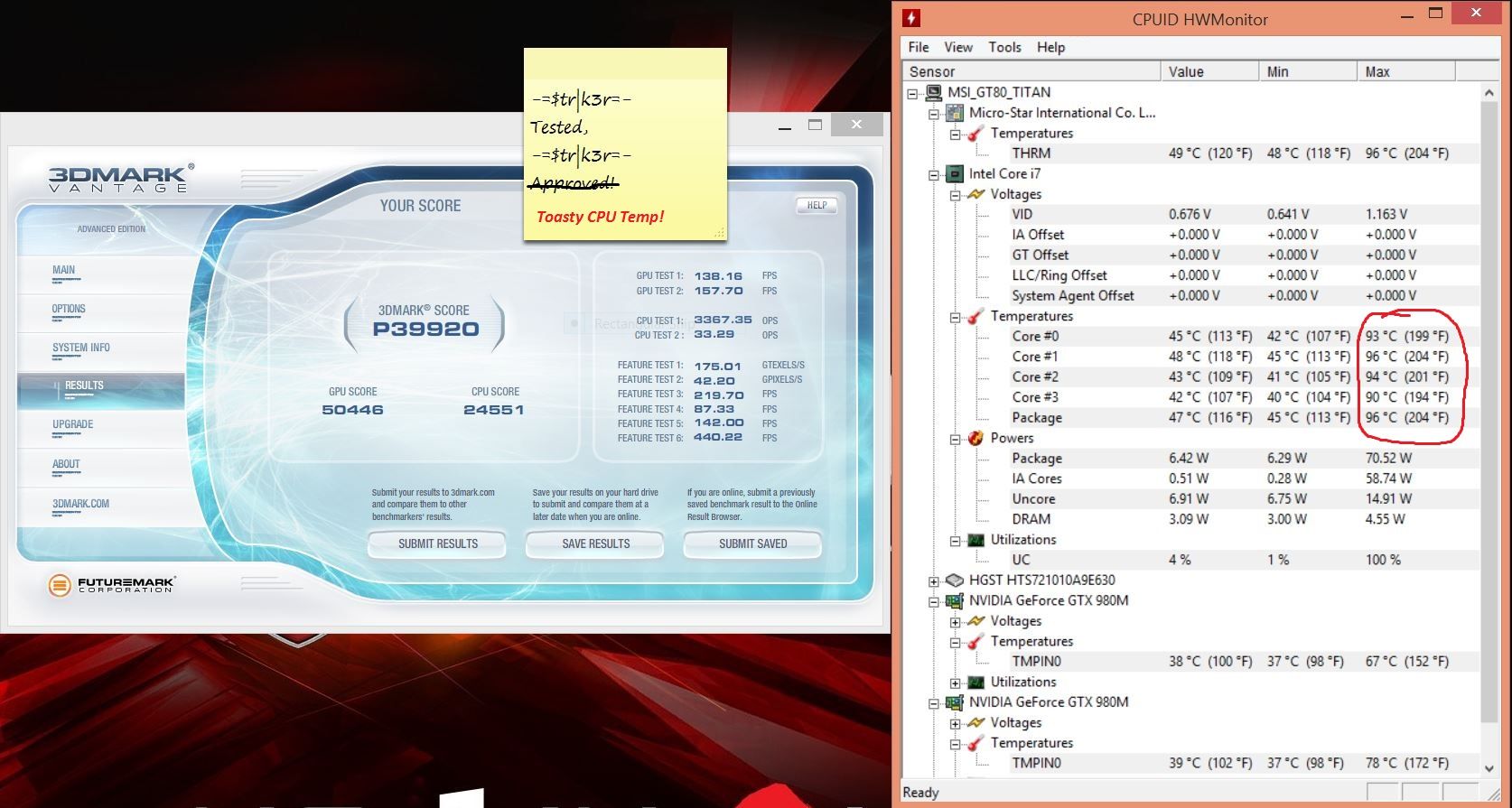This screenshot has width=1512, height=808.
Task: Collapse the MSI_GT80_TITAN root node
Action: (x=912, y=93)
